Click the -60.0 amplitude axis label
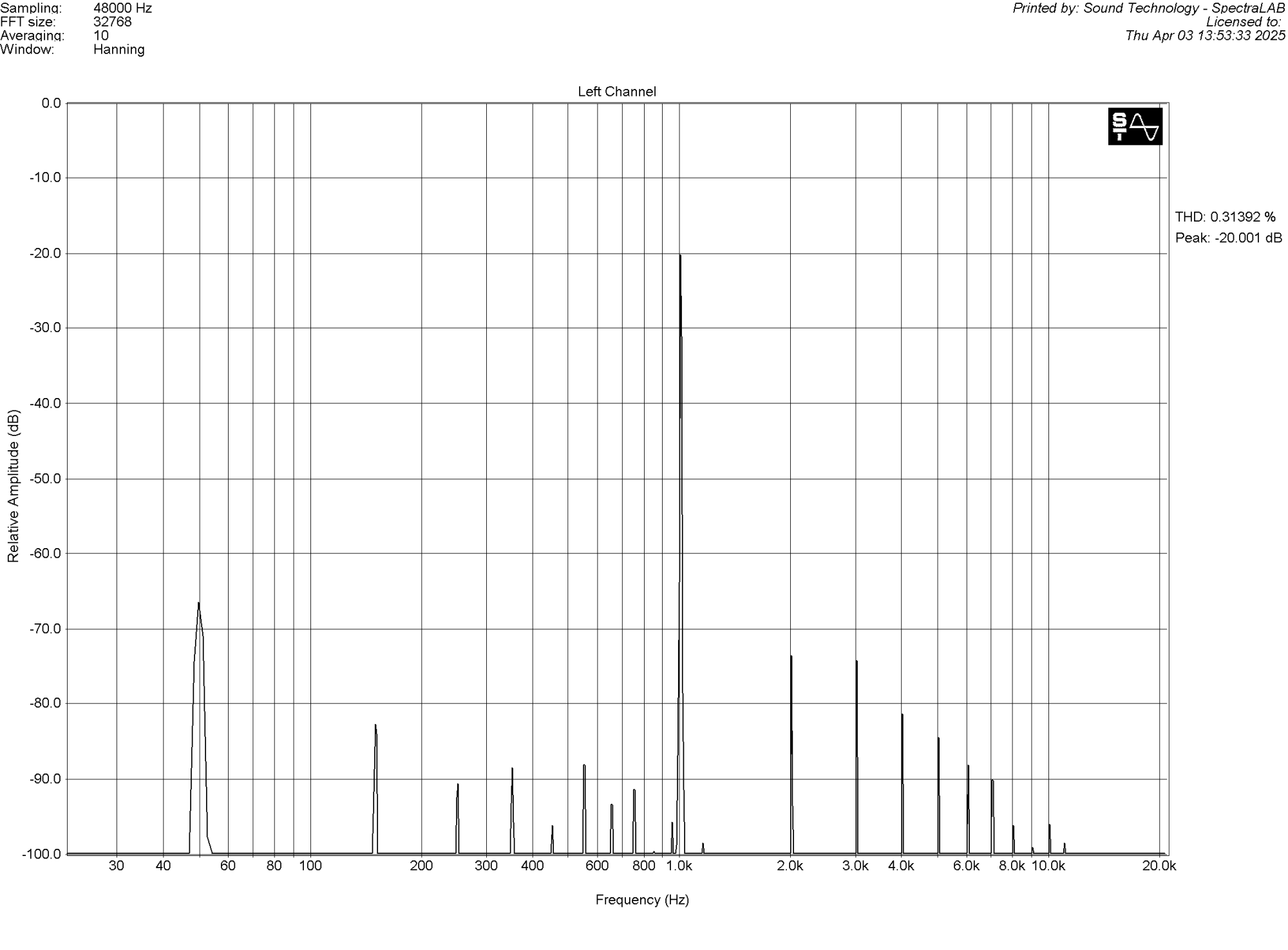 tap(45, 553)
